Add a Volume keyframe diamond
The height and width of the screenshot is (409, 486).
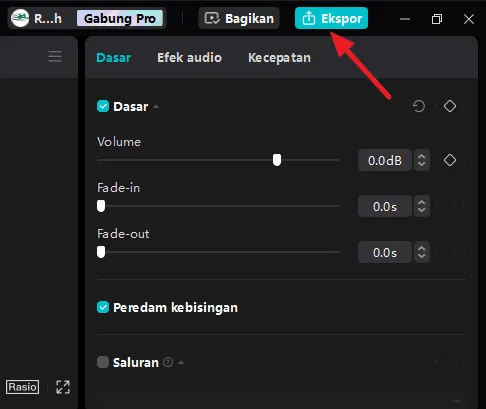450,160
